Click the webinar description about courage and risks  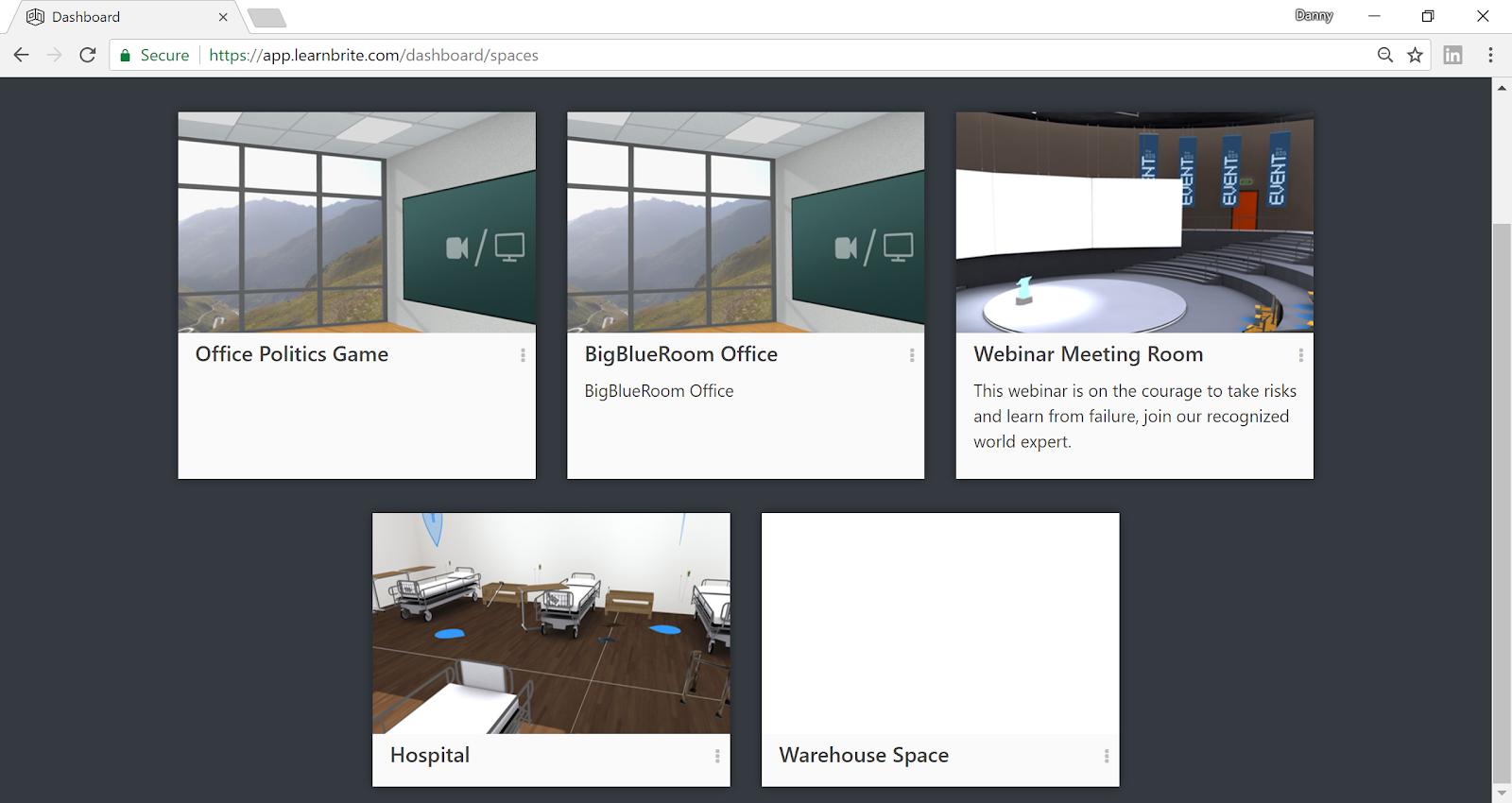(1135, 417)
